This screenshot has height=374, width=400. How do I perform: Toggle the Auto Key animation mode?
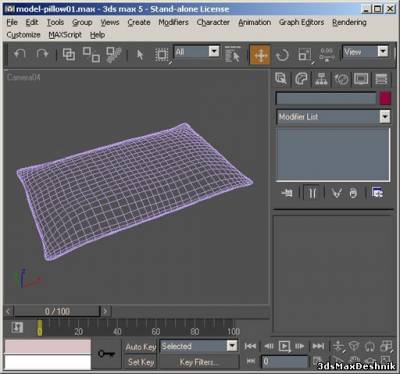coord(140,347)
